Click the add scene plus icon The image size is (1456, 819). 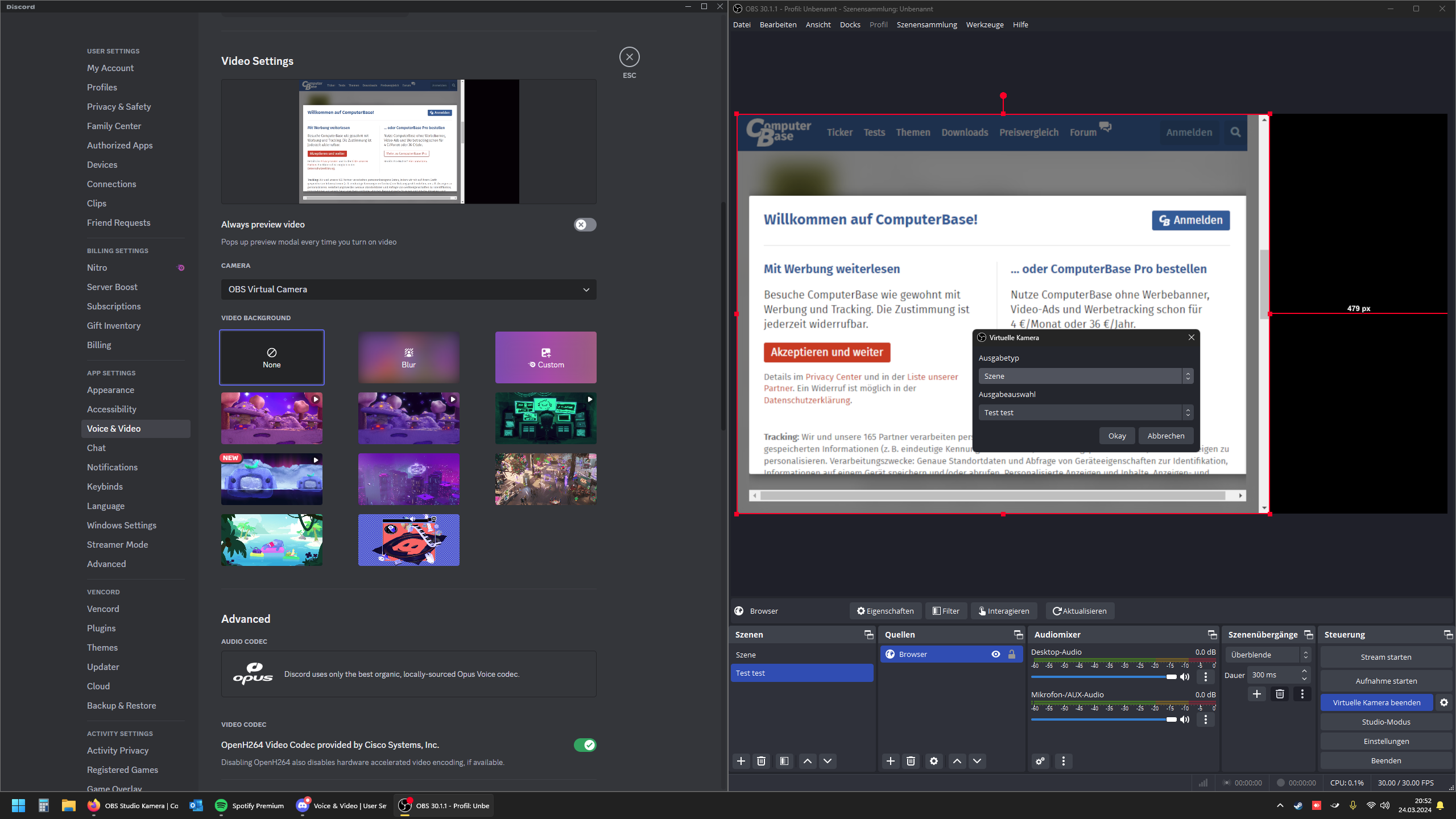[x=741, y=761]
